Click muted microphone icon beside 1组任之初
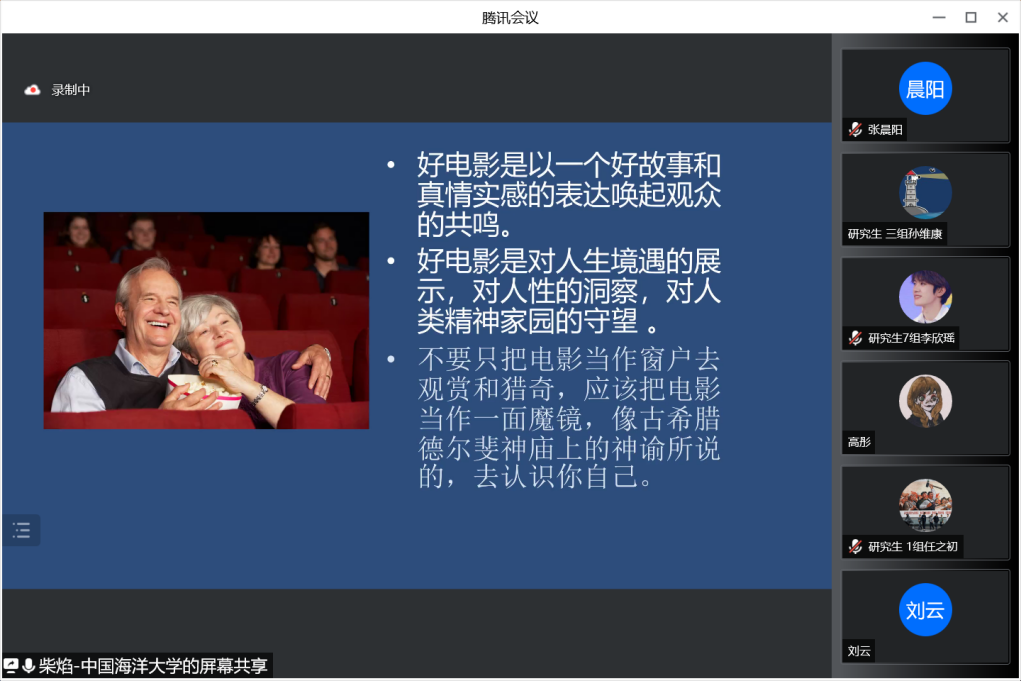This screenshot has width=1021, height=681. coord(856,546)
